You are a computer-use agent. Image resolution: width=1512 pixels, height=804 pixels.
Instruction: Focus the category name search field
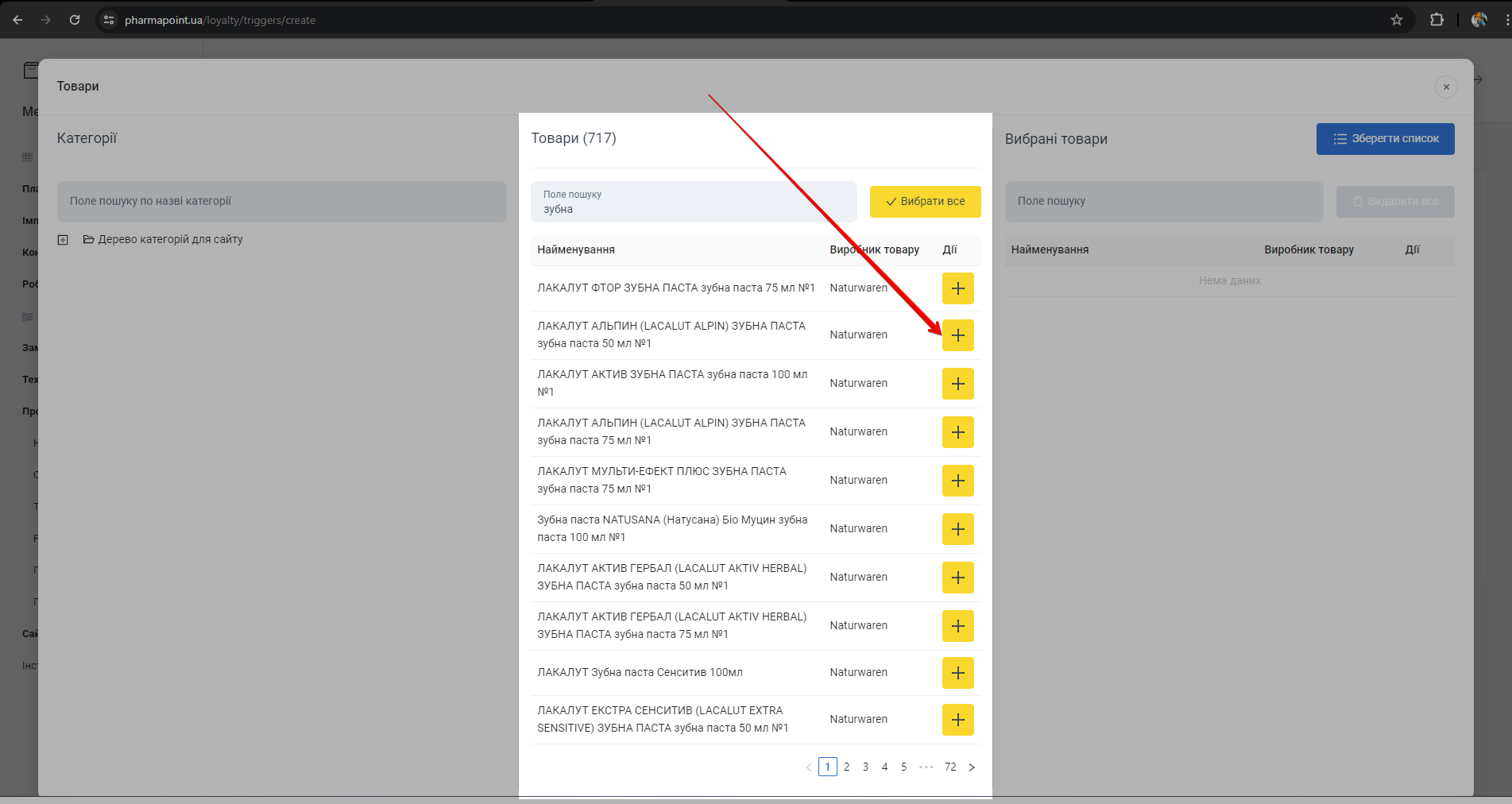281,202
